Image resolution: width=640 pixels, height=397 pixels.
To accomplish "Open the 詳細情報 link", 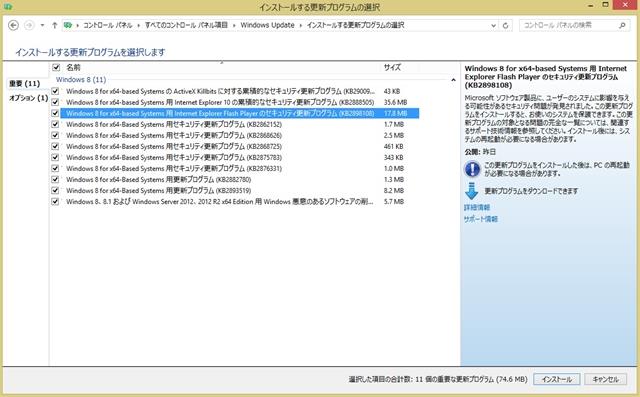I will [477, 207].
